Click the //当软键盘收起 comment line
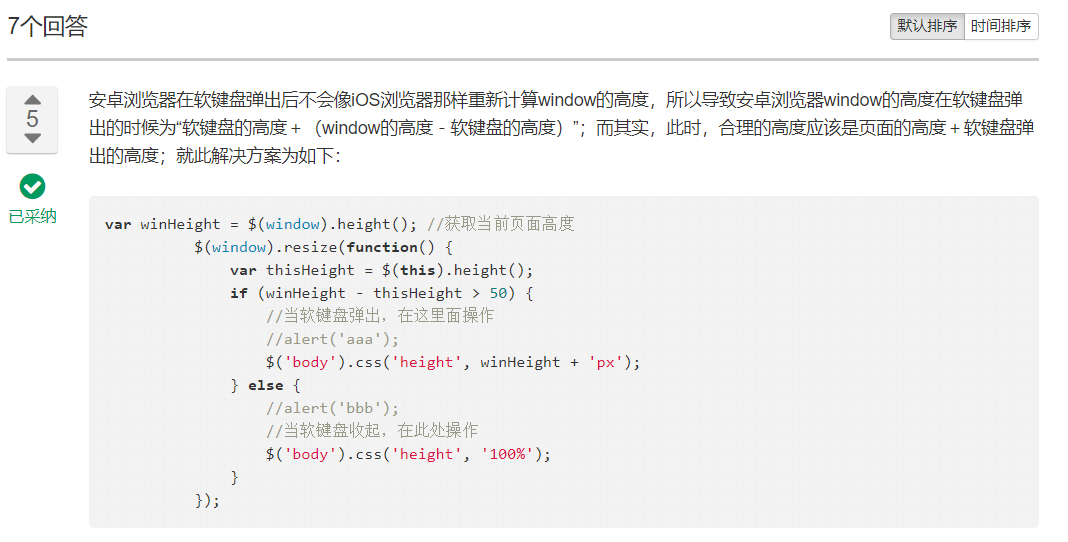 click(x=372, y=430)
